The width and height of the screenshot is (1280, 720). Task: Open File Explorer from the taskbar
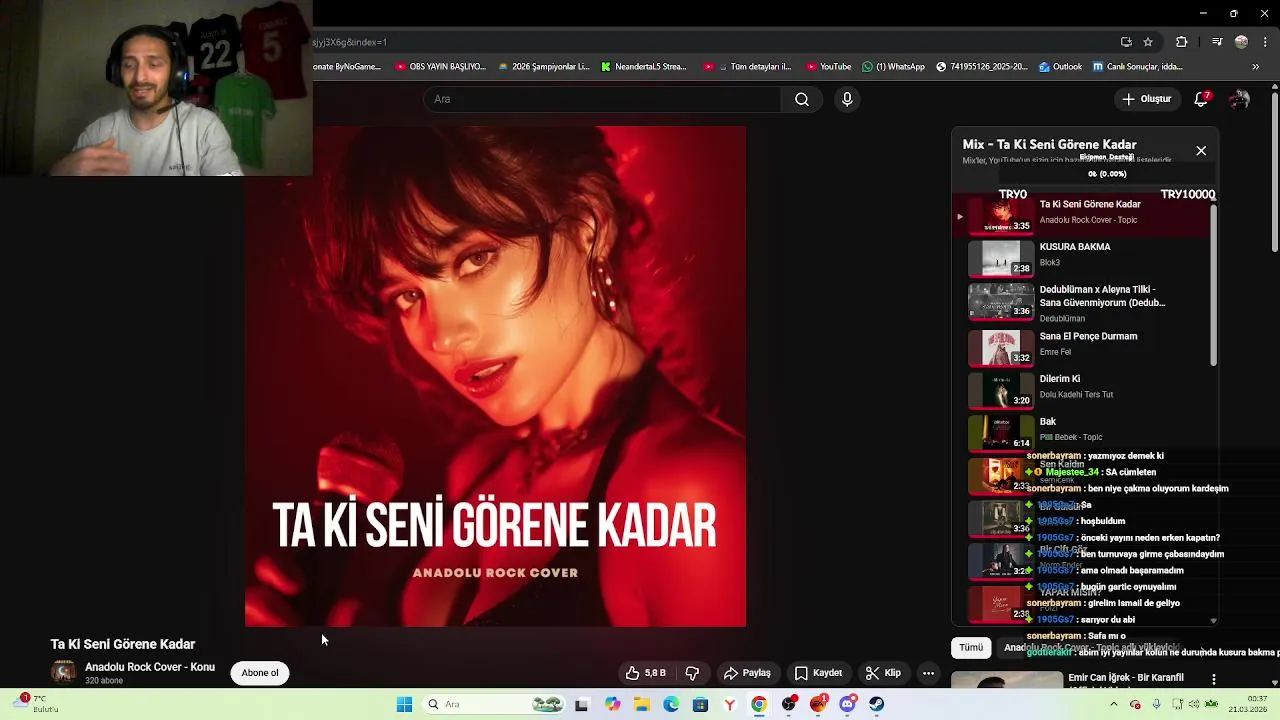(x=642, y=704)
